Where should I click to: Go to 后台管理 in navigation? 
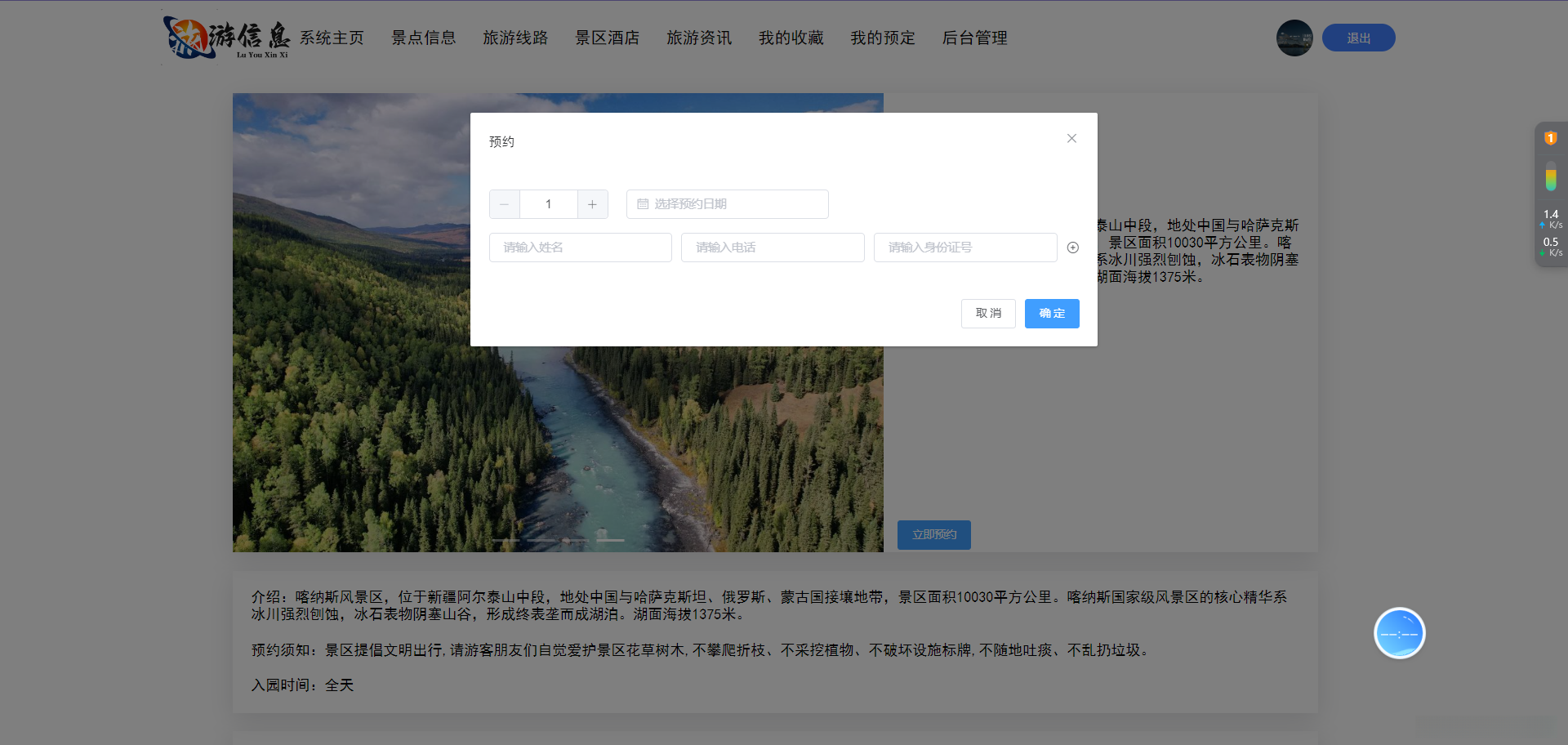(x=975, y=38)
